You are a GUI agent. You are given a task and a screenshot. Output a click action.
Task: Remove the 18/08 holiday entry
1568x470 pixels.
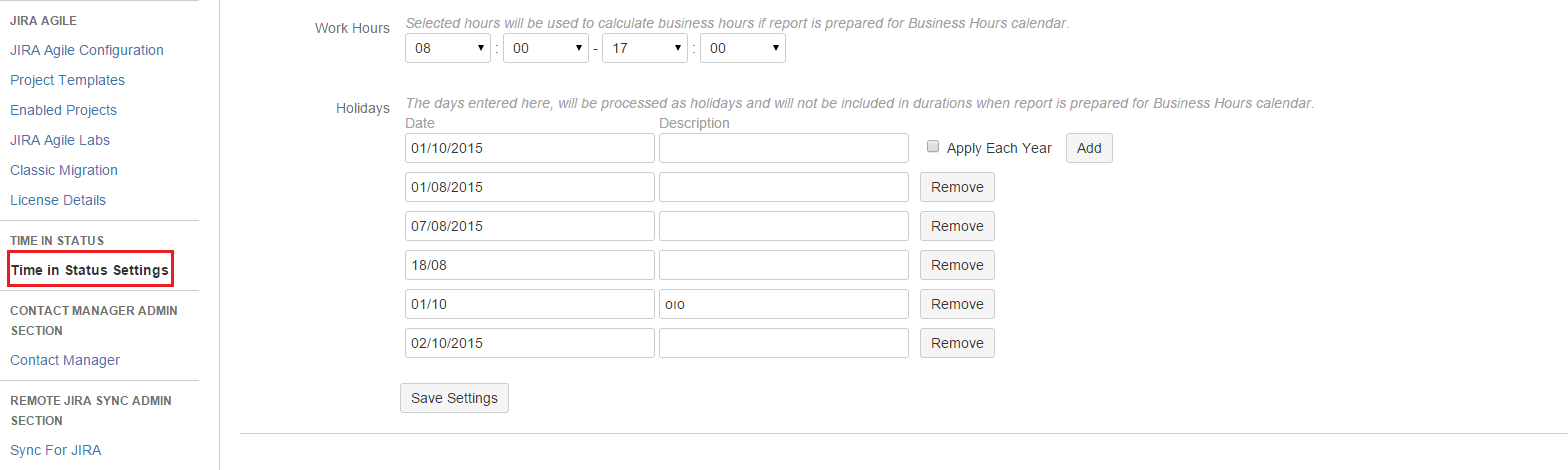point(957,265)
